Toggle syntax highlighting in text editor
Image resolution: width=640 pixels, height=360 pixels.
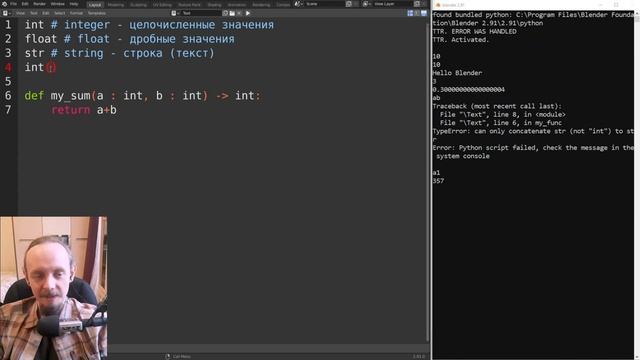point(424,13)
